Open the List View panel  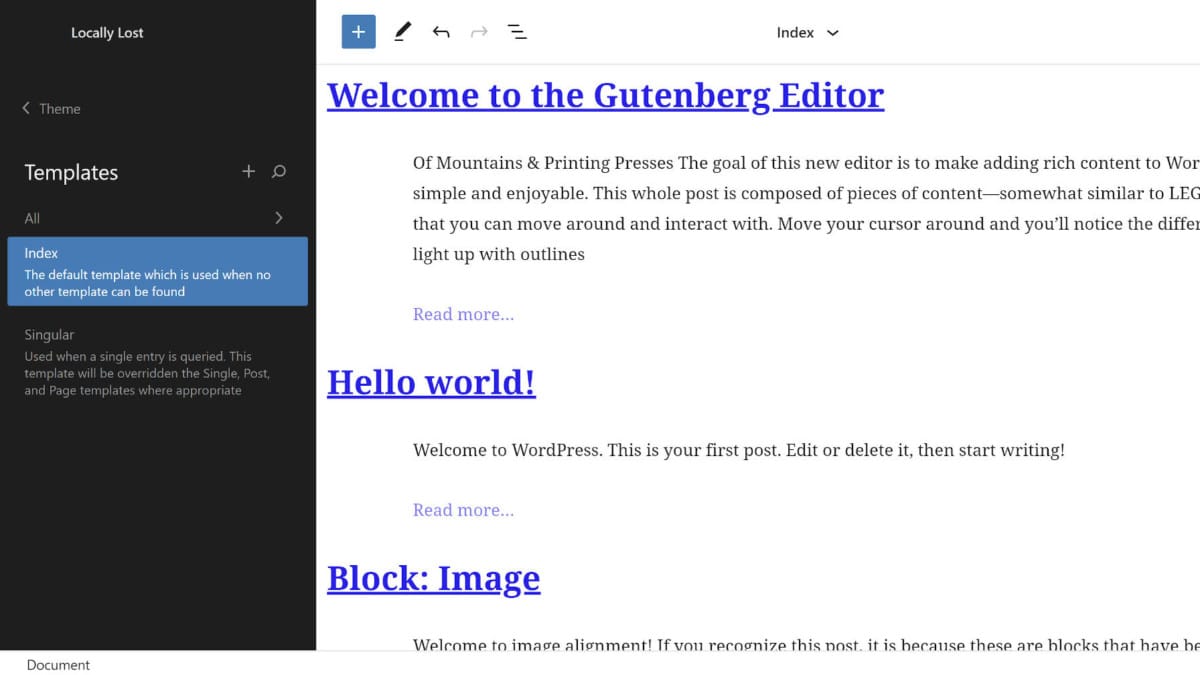tap(517, 32)
